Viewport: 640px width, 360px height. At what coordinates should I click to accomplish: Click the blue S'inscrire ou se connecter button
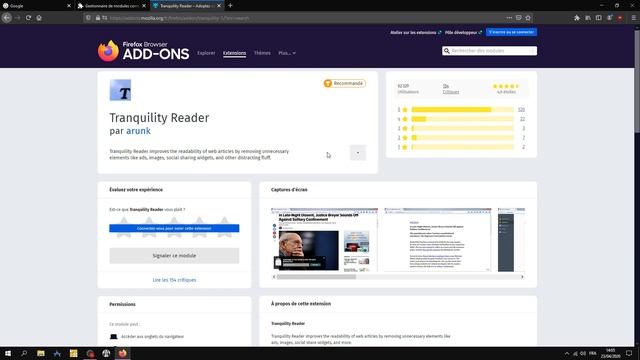click(x=511, y=32)
